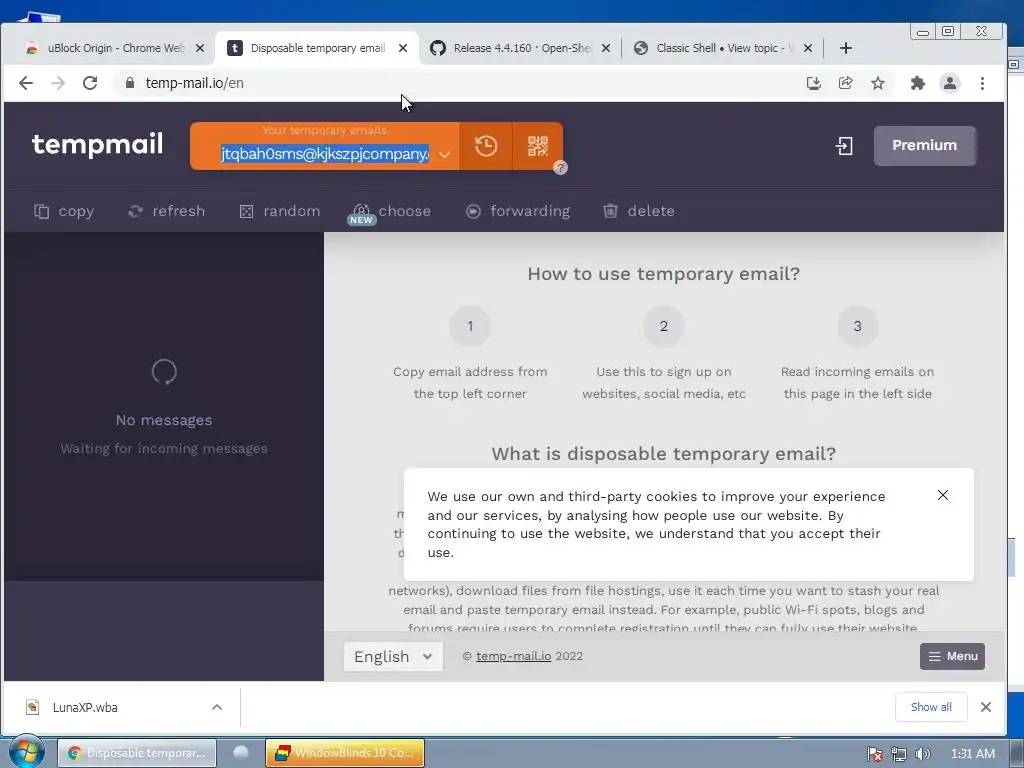1024x768 pixels.
Task: Open a new browser tab
Action: click(x=846, y=48)
